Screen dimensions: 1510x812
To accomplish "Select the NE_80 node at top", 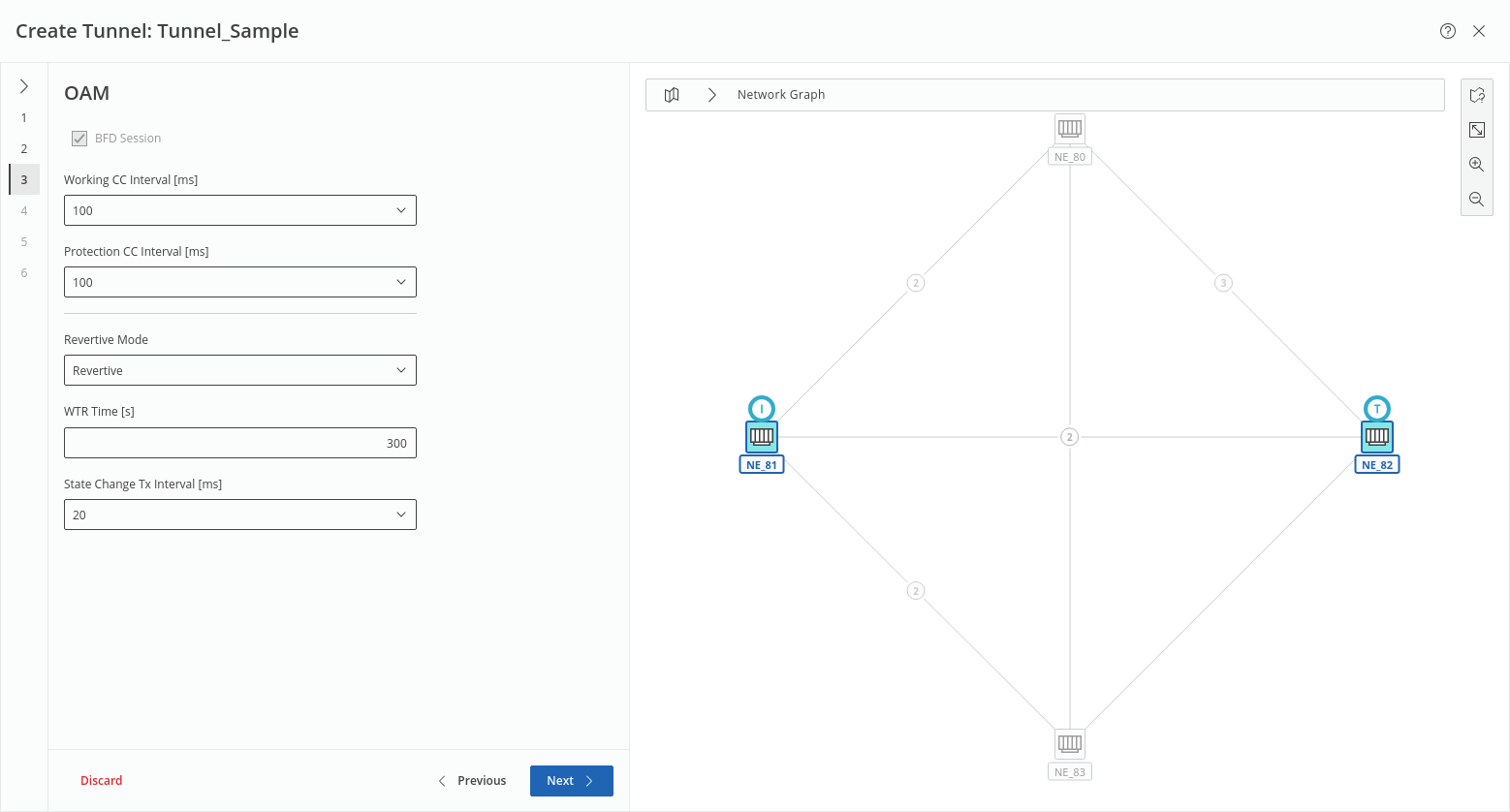I will (1070, 129).
